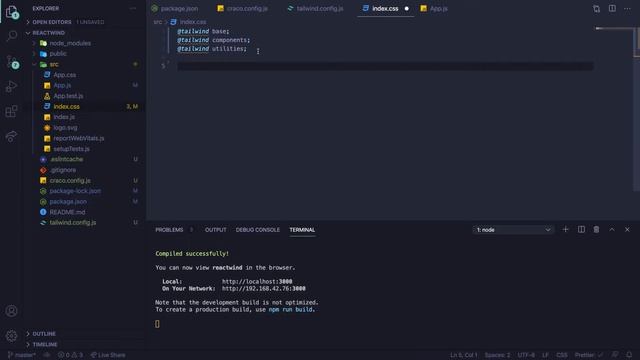Image resolution: width=640 pixels, height=360 pixels.
Task: Click LF end-of-line setting
Action: click(545, 355)
